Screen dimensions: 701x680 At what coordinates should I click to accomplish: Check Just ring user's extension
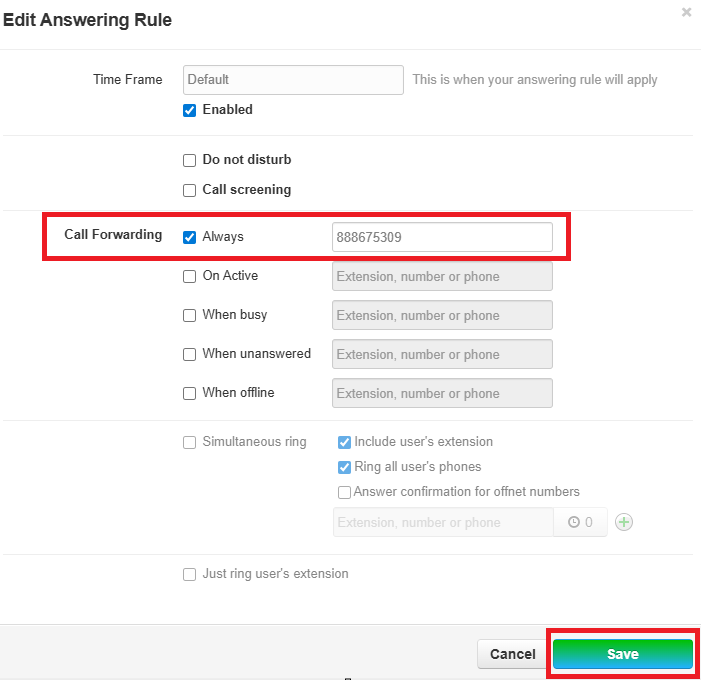coord(189,574)
